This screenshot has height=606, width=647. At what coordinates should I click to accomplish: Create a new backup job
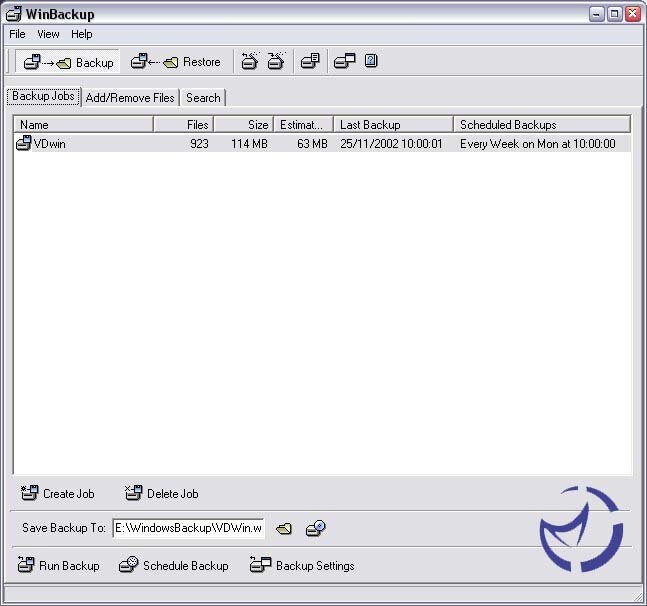[58, 493]
